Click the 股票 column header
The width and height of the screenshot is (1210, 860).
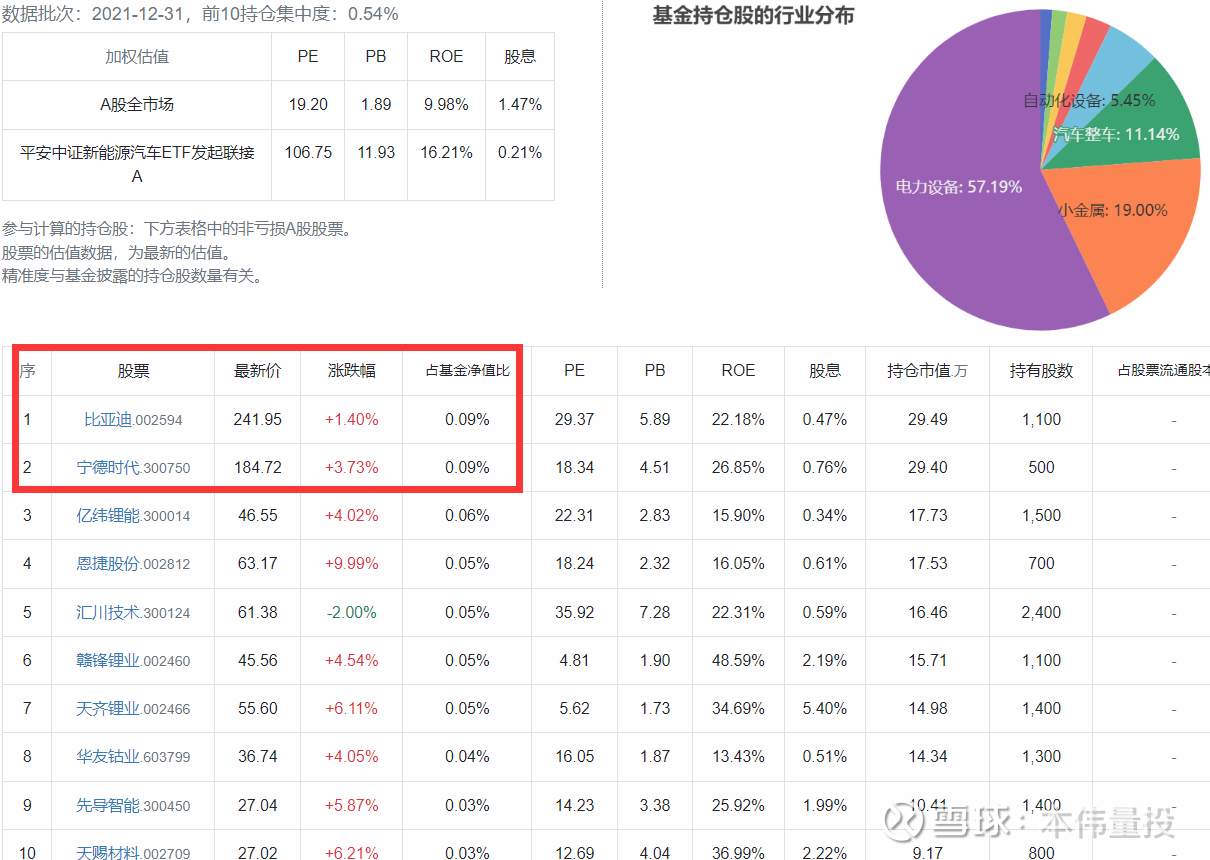point(133,371)
